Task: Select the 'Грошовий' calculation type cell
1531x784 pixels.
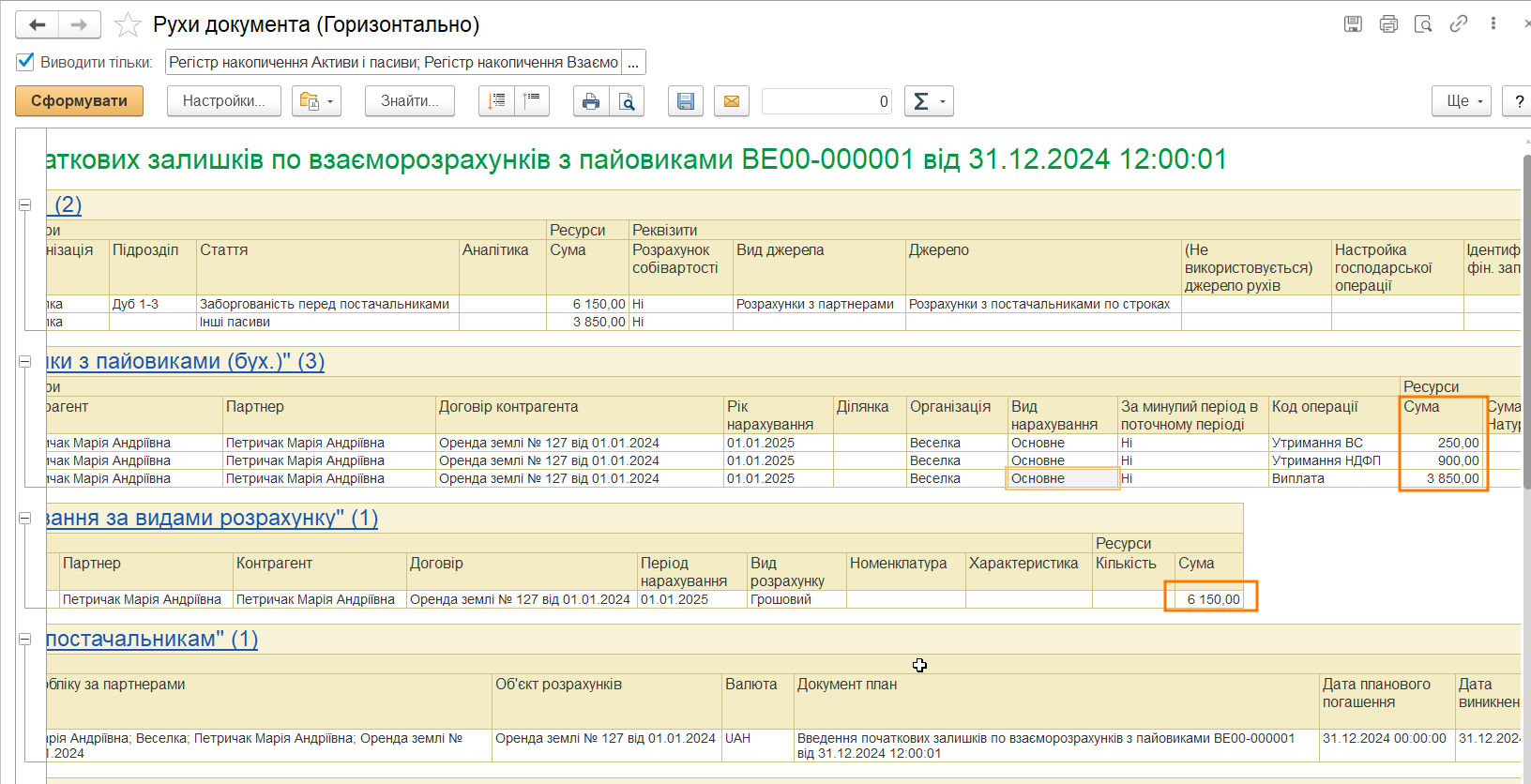Action: click(796, 599)
